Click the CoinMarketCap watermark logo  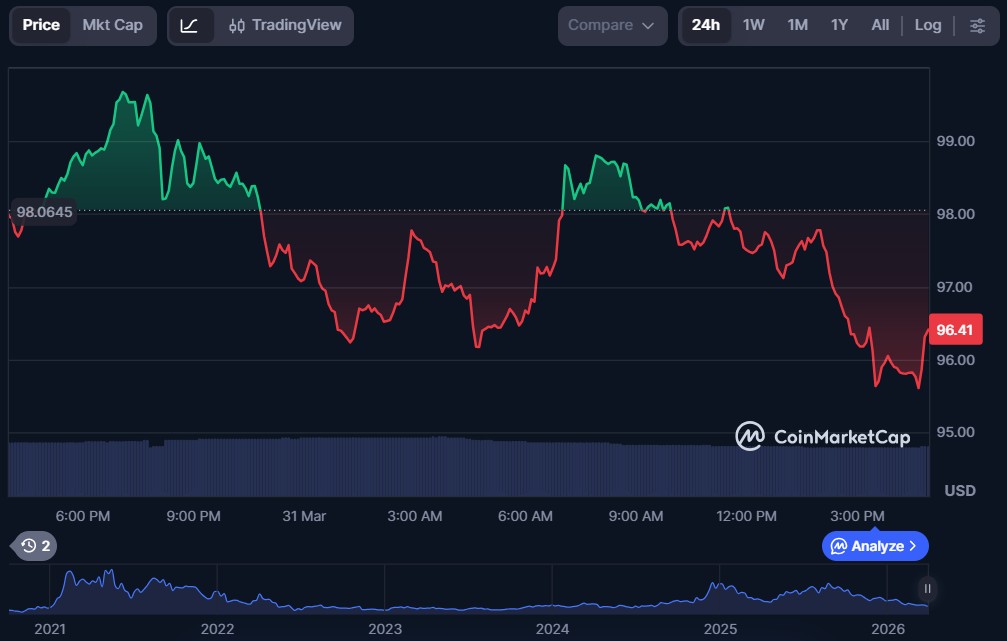750,436
